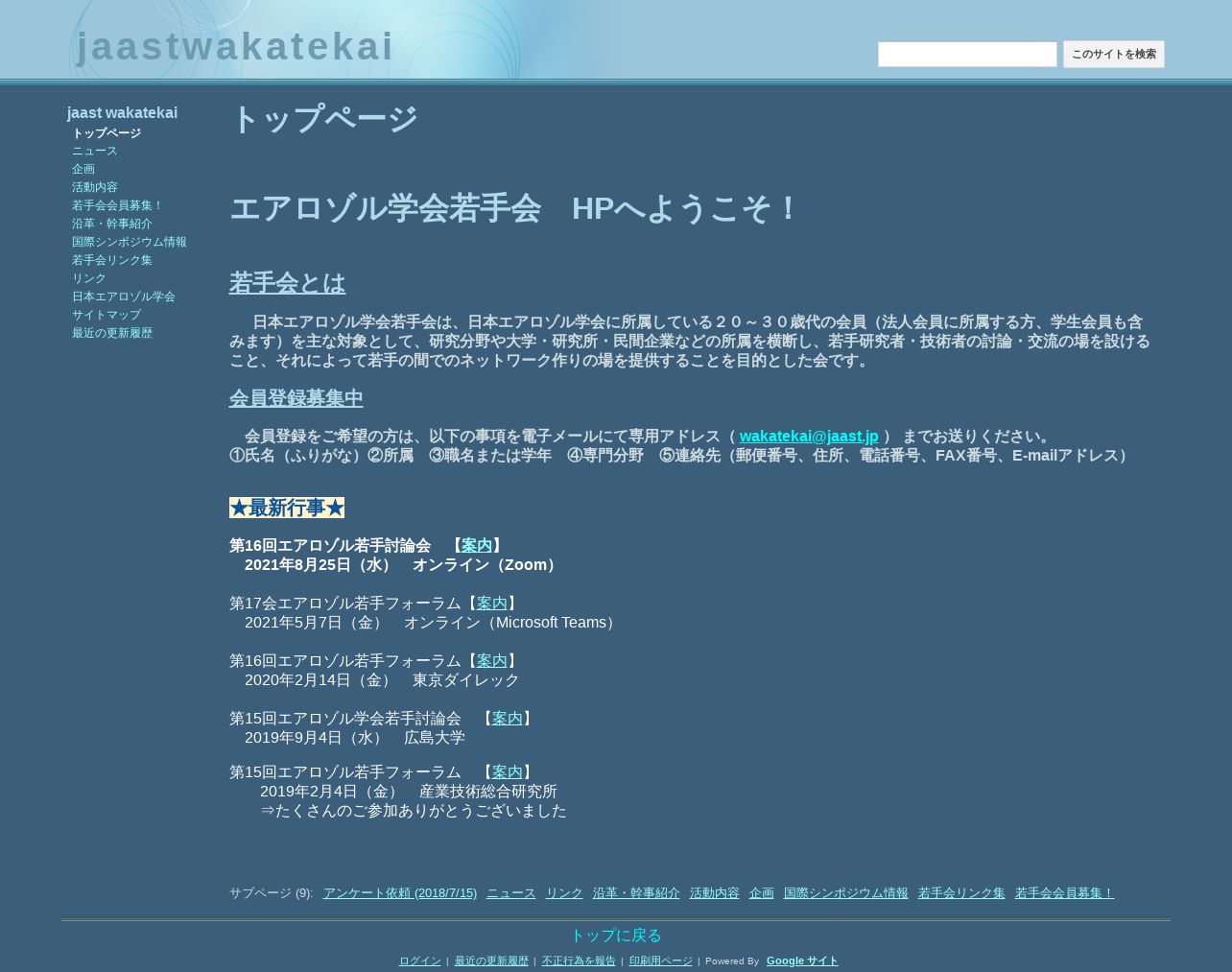Open リンク in sidebar navigation

click(89, 278)
